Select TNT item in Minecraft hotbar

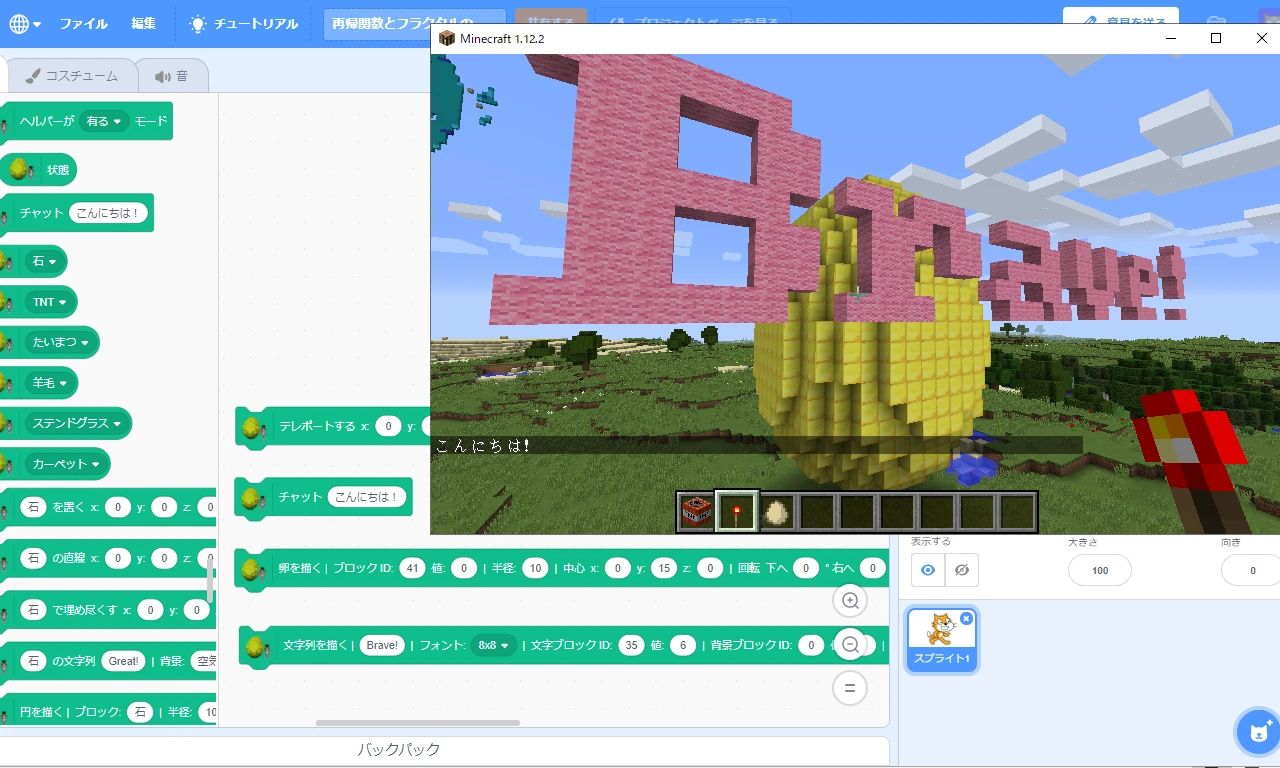pos(696,512)
